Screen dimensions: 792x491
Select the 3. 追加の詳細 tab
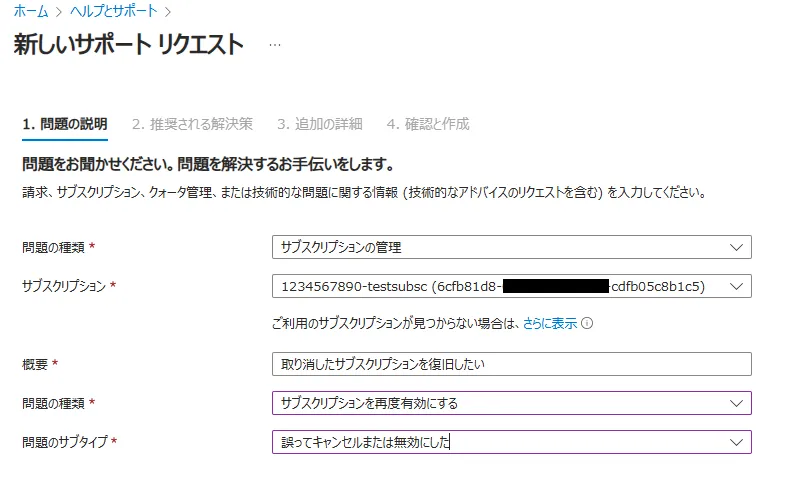coord(319,124)
